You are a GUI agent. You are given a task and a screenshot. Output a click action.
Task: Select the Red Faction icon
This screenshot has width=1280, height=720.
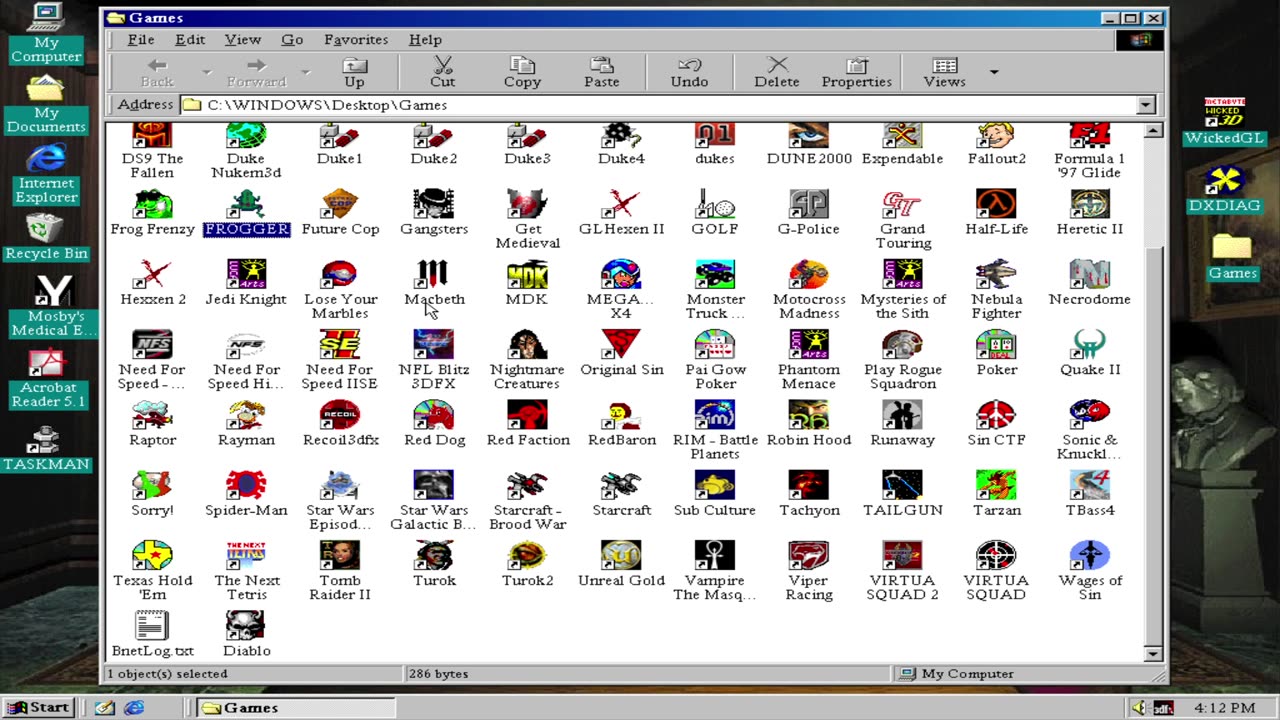527,415
